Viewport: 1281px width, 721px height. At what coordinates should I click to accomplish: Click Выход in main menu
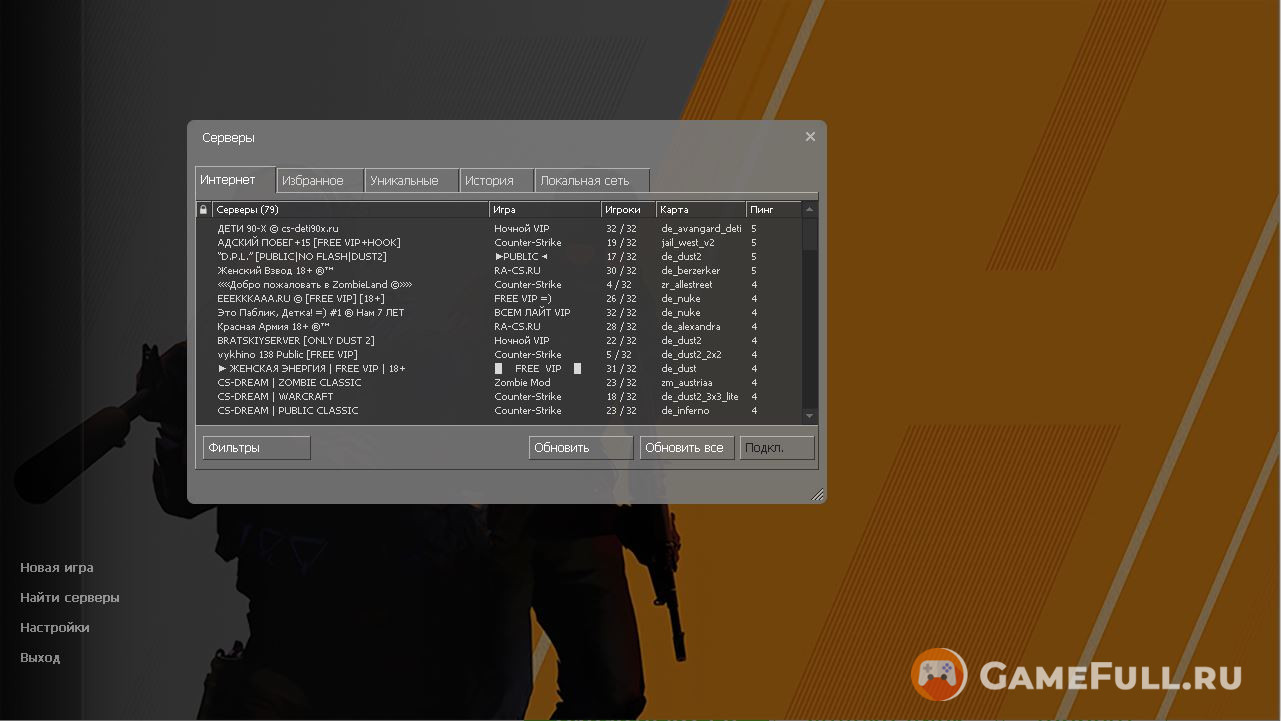tap(40, 658)
